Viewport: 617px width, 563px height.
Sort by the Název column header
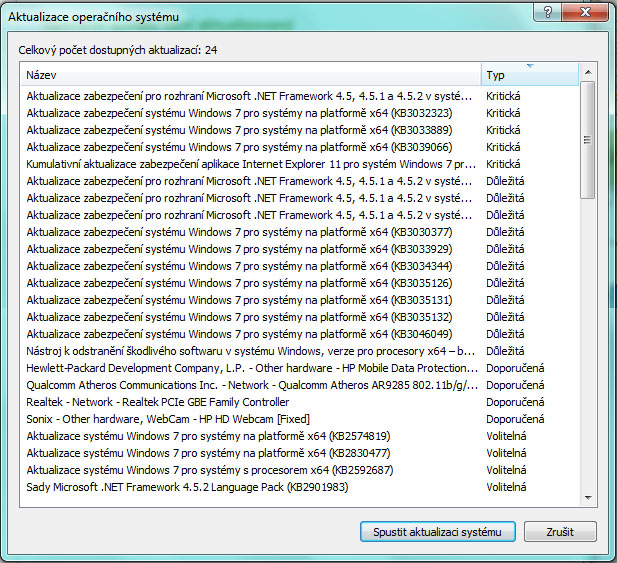[251, 75]
